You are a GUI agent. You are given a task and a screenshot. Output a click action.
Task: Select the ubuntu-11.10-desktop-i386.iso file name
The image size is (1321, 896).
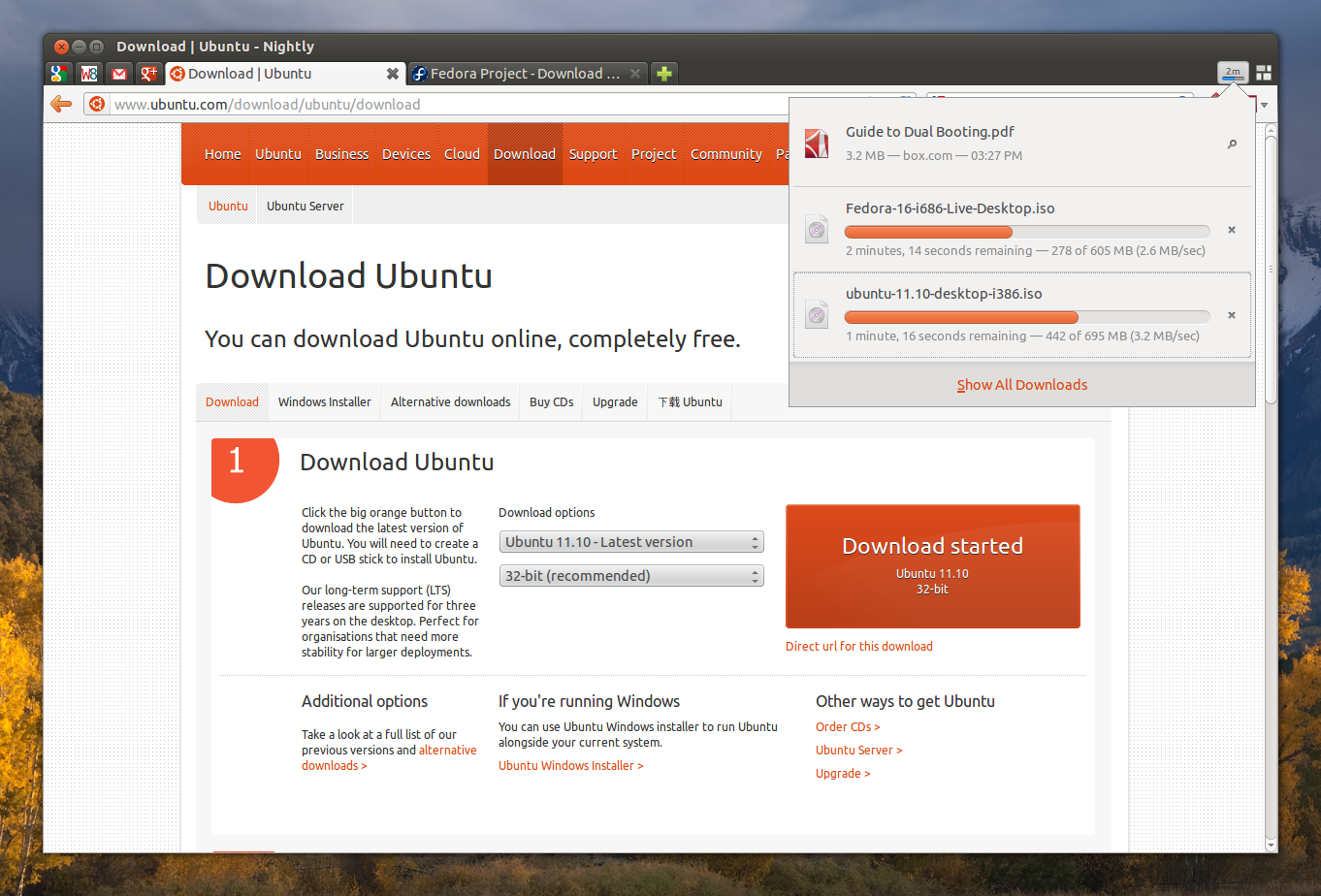(x=944, y=294)
